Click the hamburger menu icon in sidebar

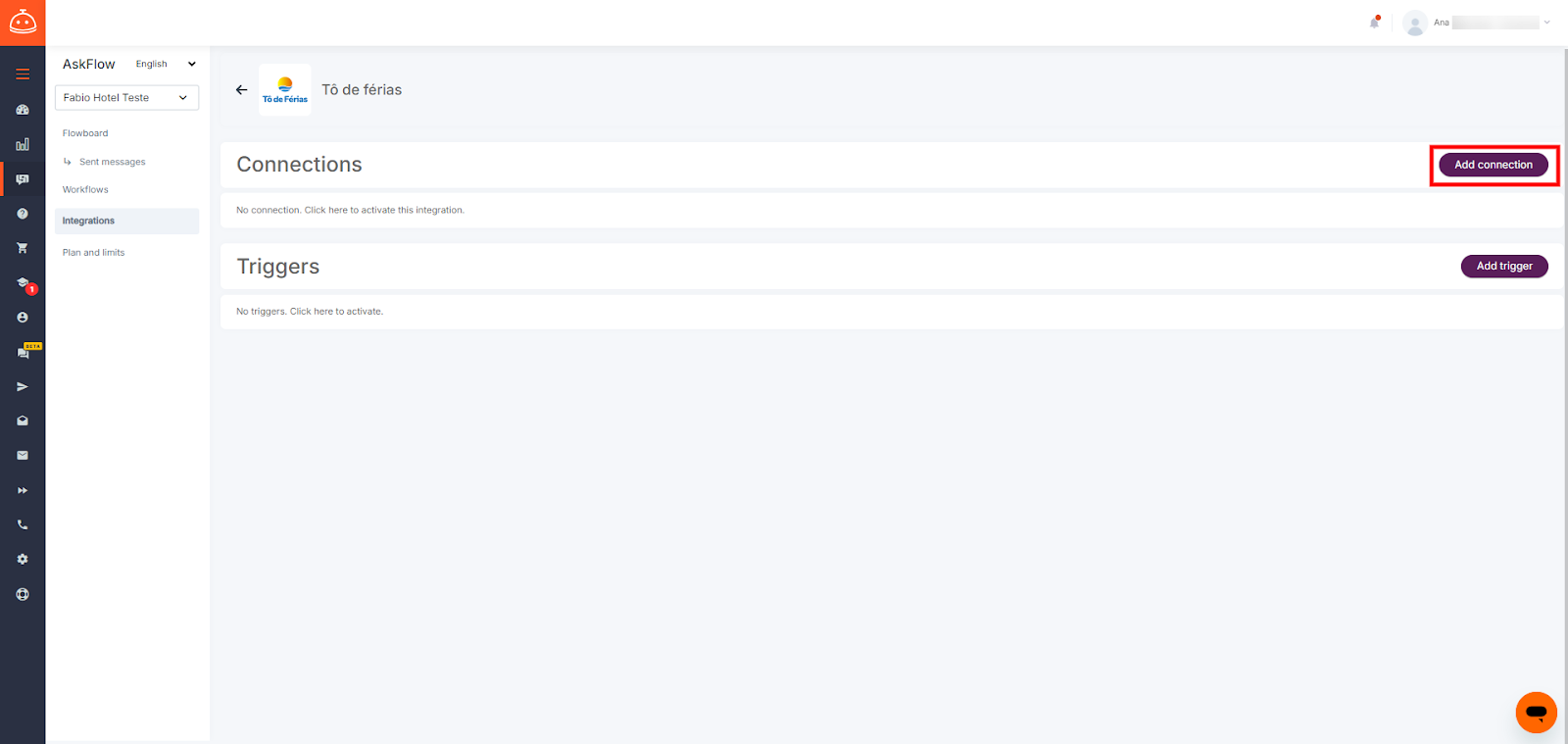[23, 74]
